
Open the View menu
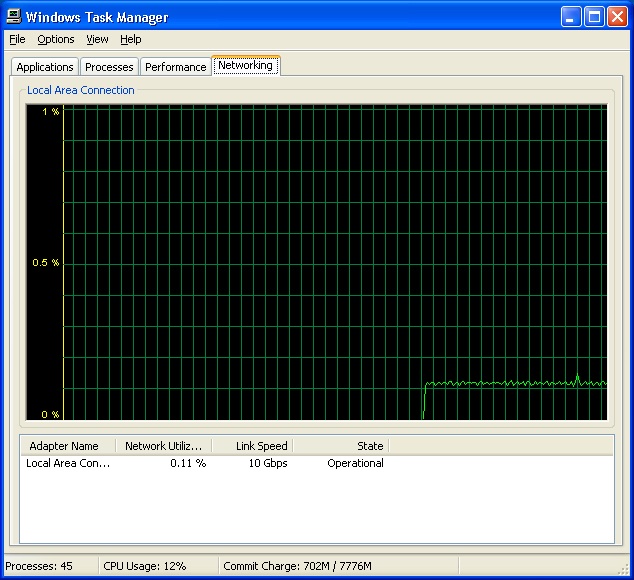[97, 39]
